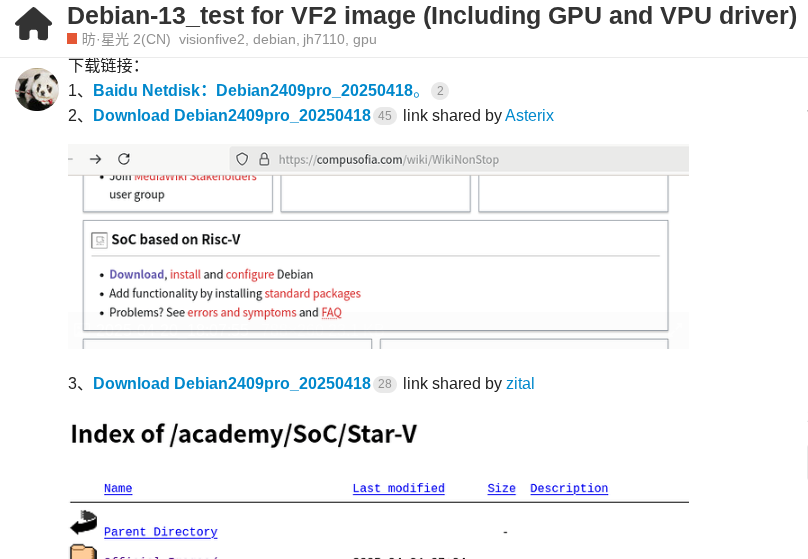Click the shield icon in the address bar
Screen dimensions: 808x559
coord(241,159)
